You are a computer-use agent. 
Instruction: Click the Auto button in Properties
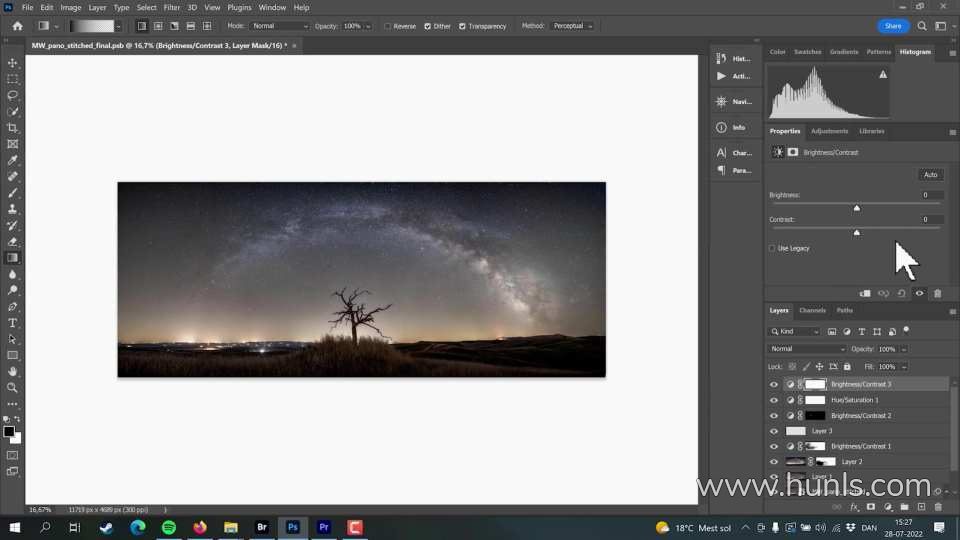pos(930,174)
